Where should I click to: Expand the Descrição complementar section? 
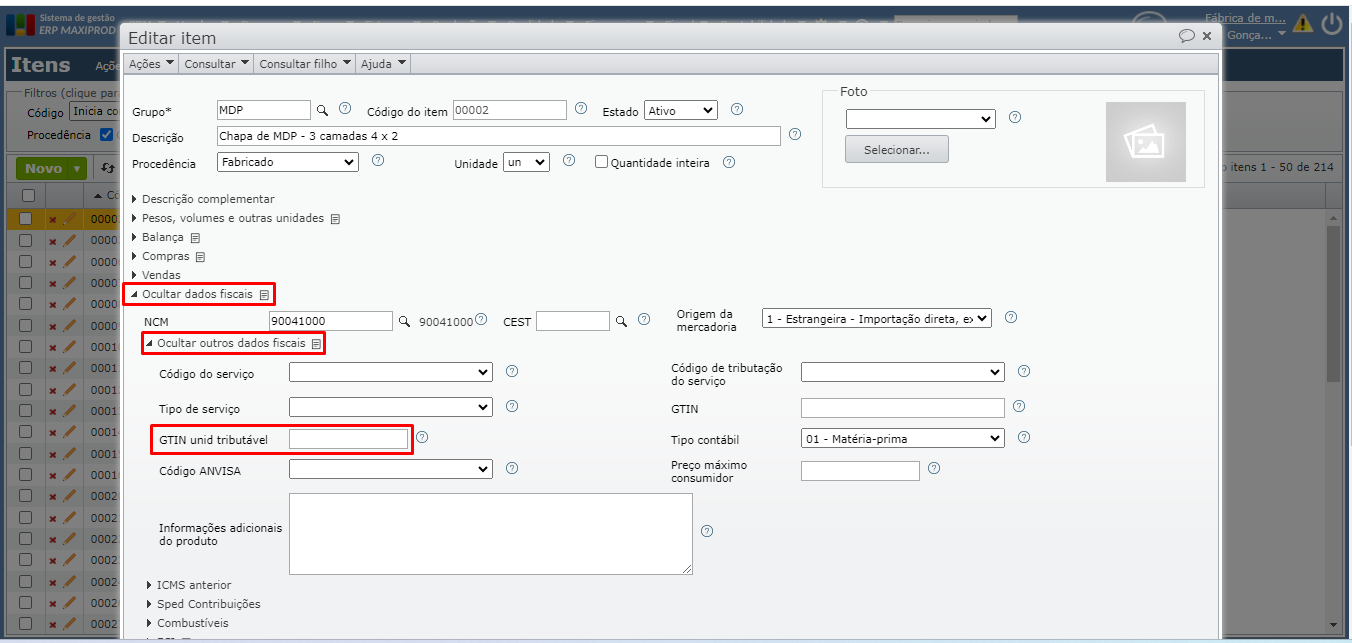203,199
